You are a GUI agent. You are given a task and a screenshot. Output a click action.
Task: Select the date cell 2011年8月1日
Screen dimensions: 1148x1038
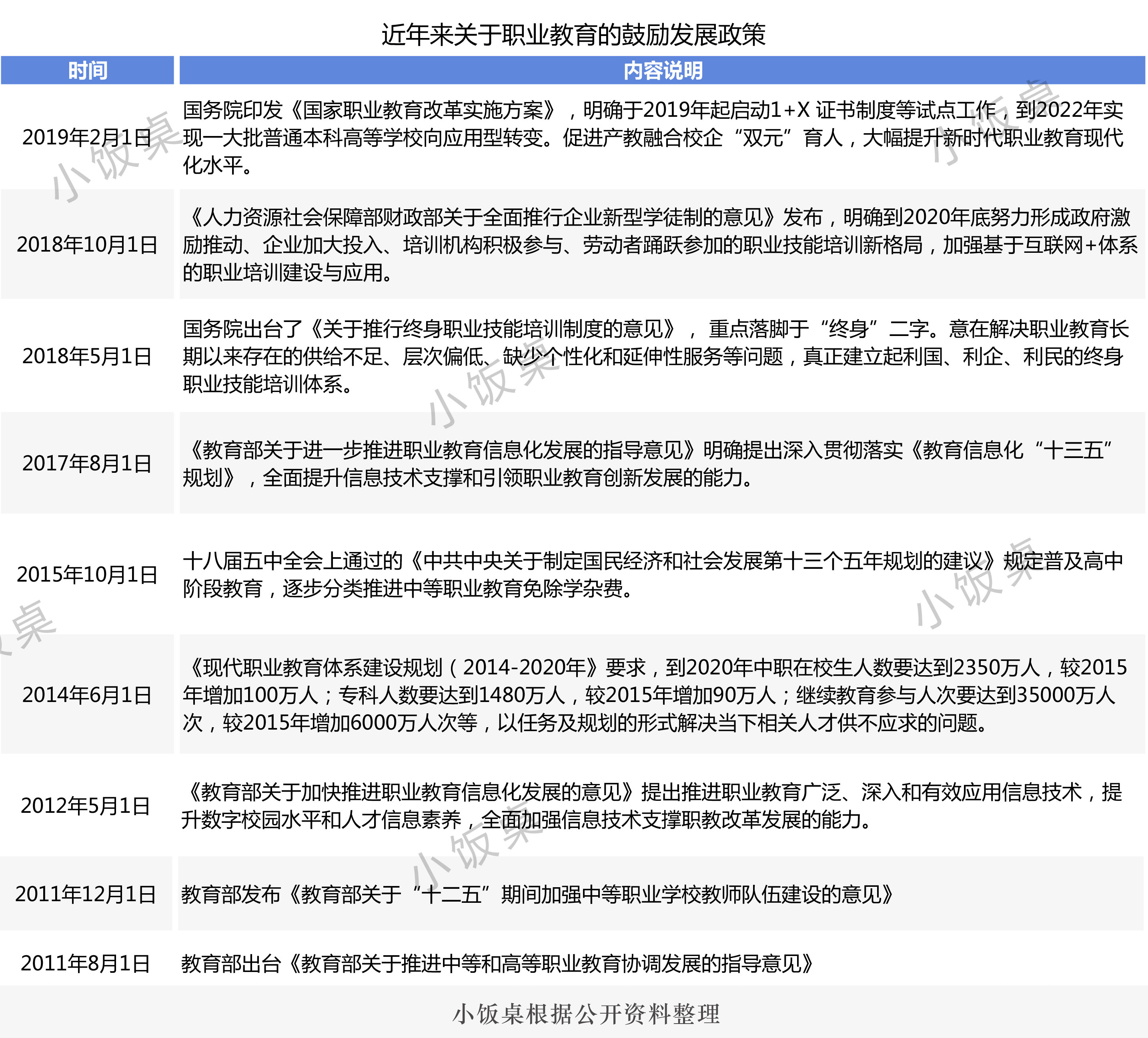85,964
